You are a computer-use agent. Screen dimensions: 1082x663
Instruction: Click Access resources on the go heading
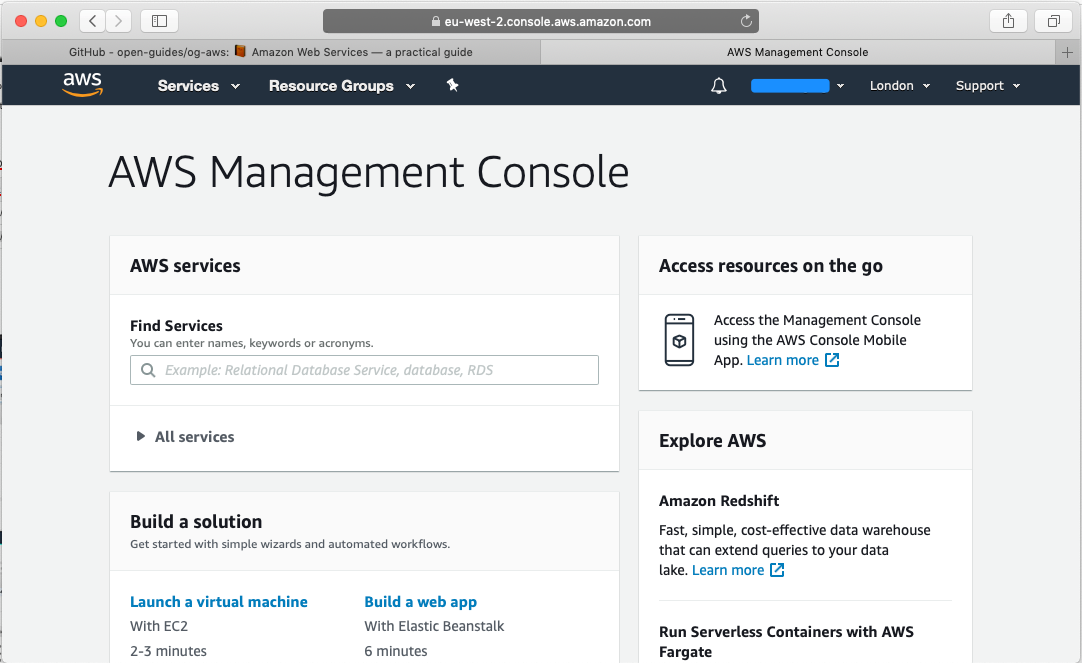[771, 266]
